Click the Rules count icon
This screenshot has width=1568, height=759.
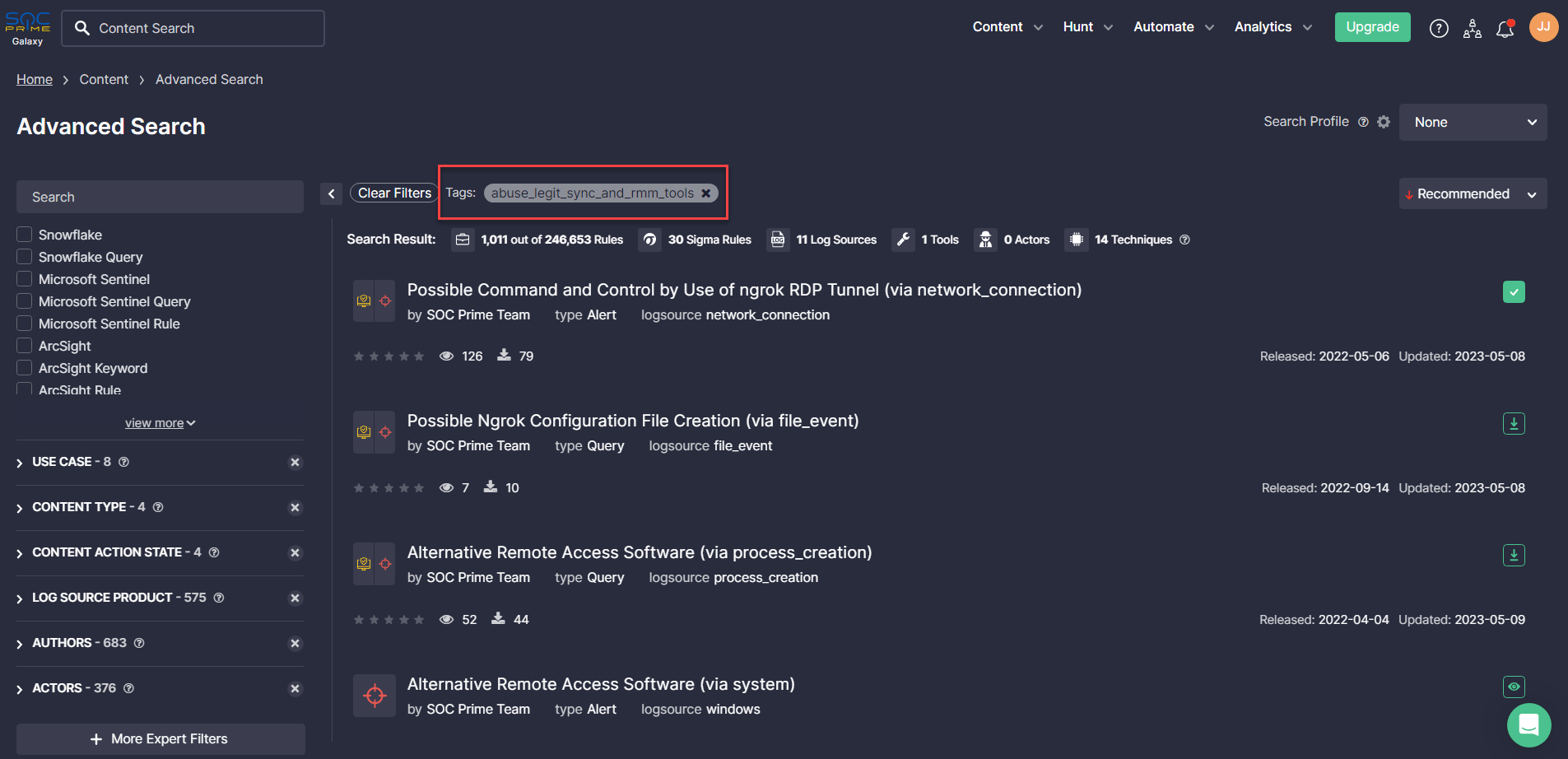click(463, 240)
